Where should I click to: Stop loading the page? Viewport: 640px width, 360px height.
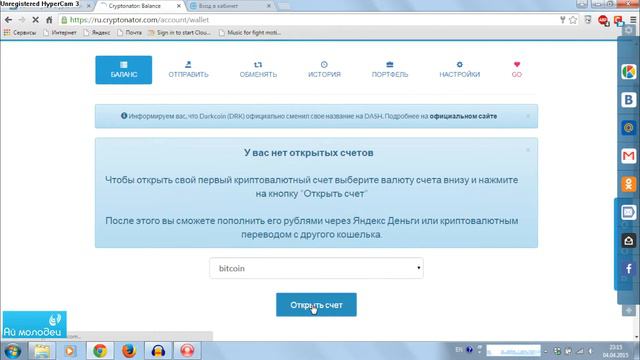click(36, 20)
